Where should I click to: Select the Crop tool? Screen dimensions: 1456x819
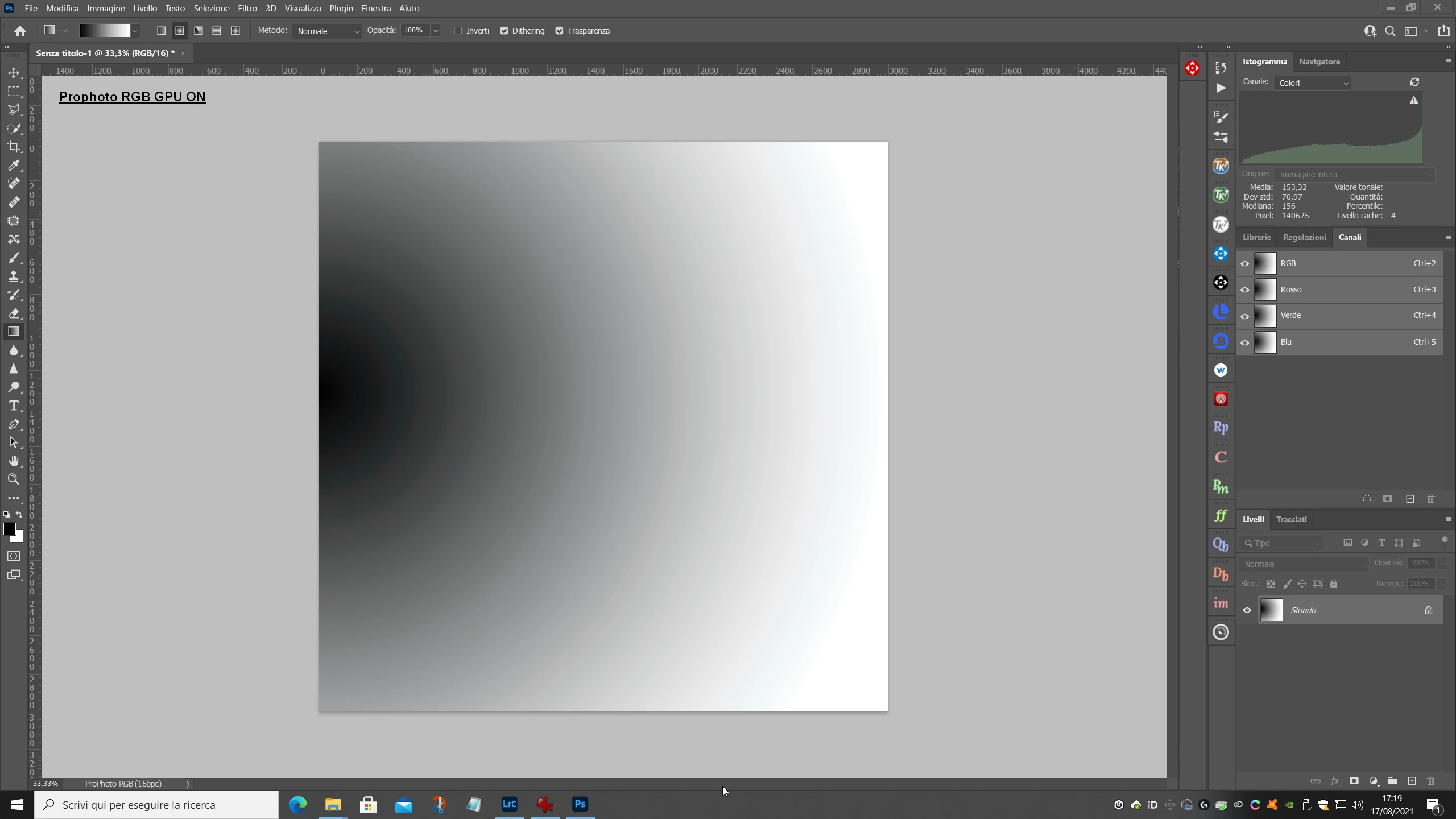click(14, 147)
